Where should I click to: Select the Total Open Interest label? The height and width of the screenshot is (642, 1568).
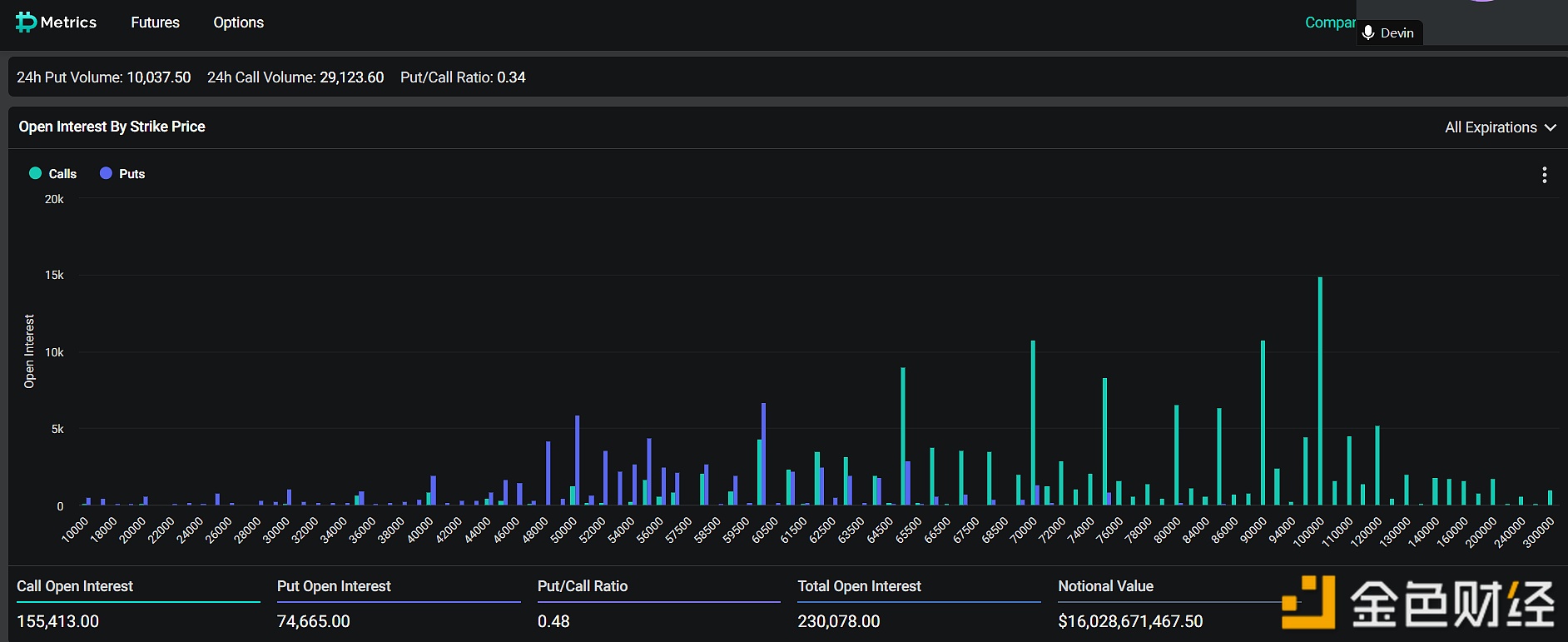click(x=859, y=586)
